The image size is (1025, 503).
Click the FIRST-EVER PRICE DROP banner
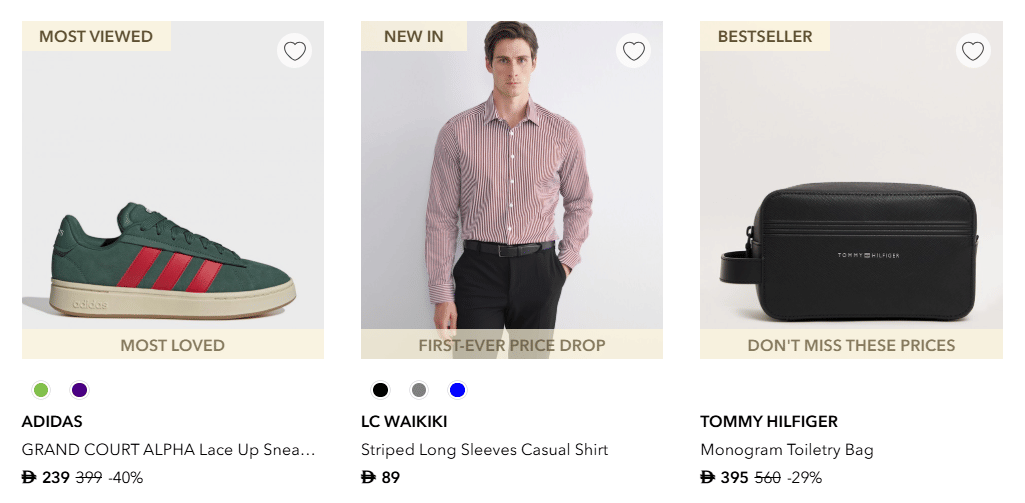coord(511,345)
